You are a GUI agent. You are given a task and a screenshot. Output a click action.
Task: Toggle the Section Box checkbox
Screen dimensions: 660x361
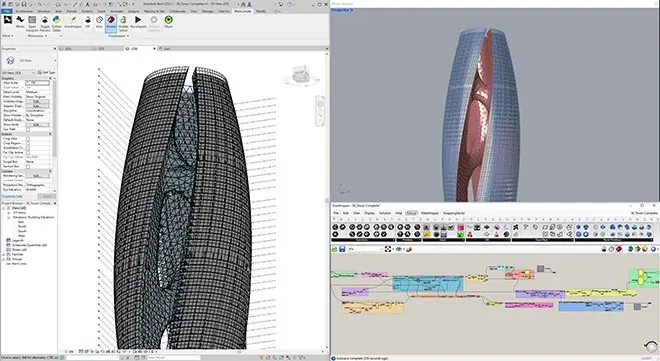[28, 166]
